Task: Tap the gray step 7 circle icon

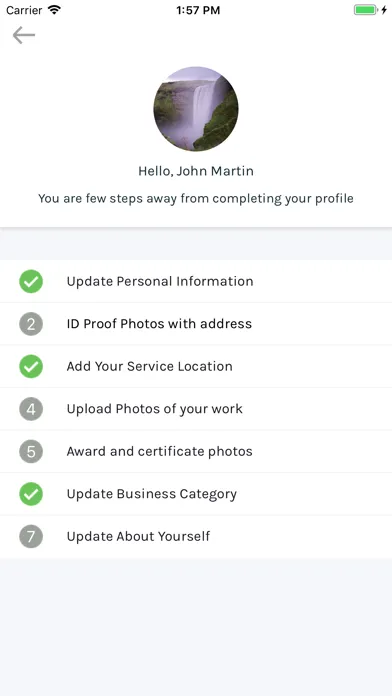Action: pos(31,537)
